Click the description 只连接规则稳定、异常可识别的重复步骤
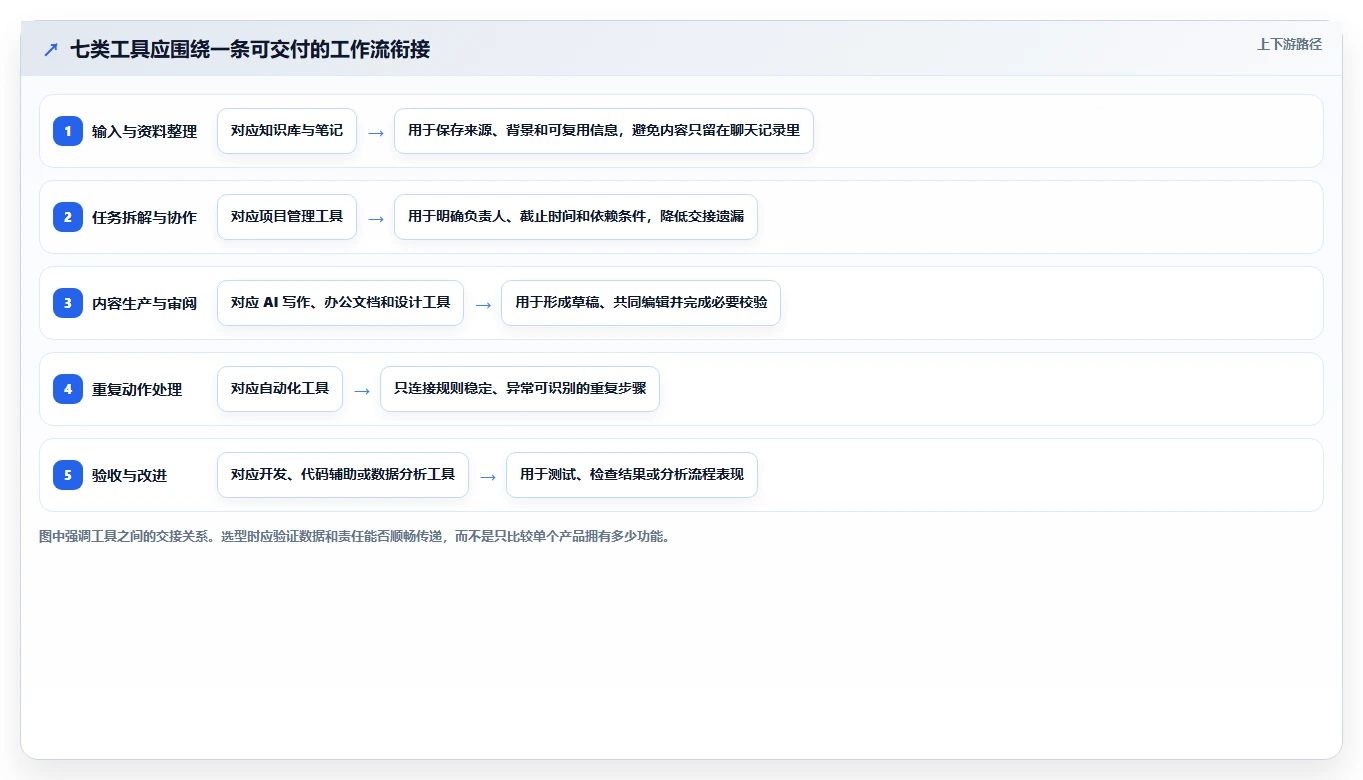 (520, 389)
